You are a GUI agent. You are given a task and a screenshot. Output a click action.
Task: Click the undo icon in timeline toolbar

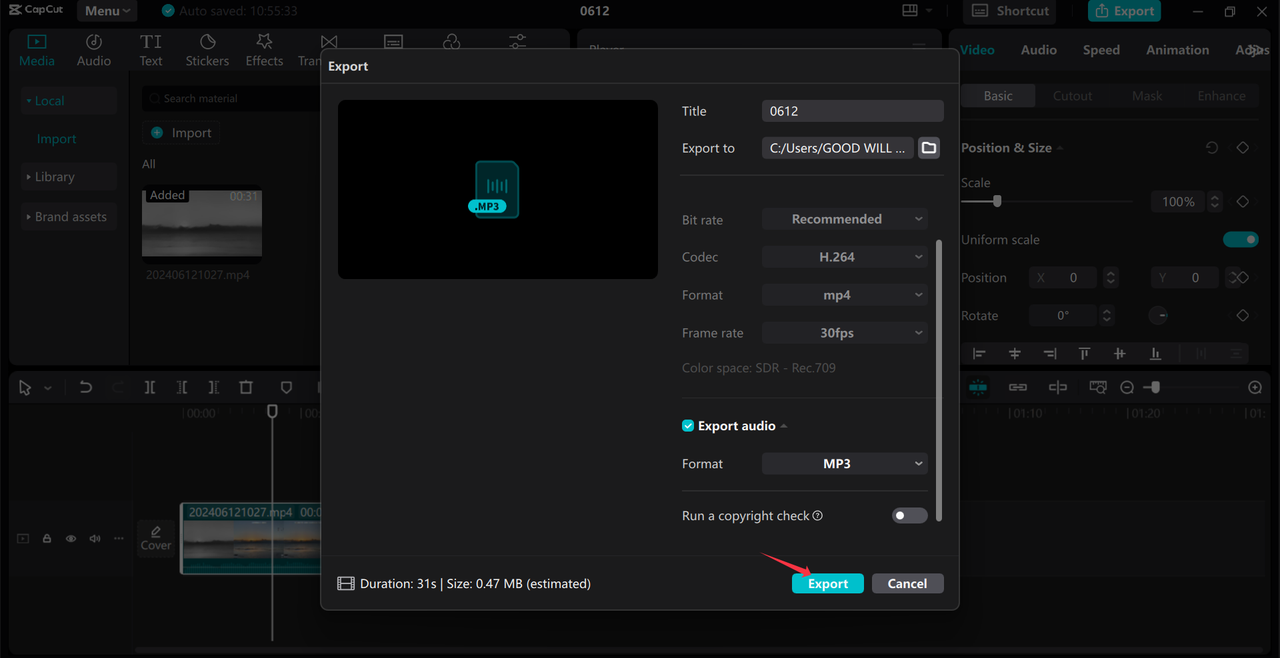pos(86,387)
